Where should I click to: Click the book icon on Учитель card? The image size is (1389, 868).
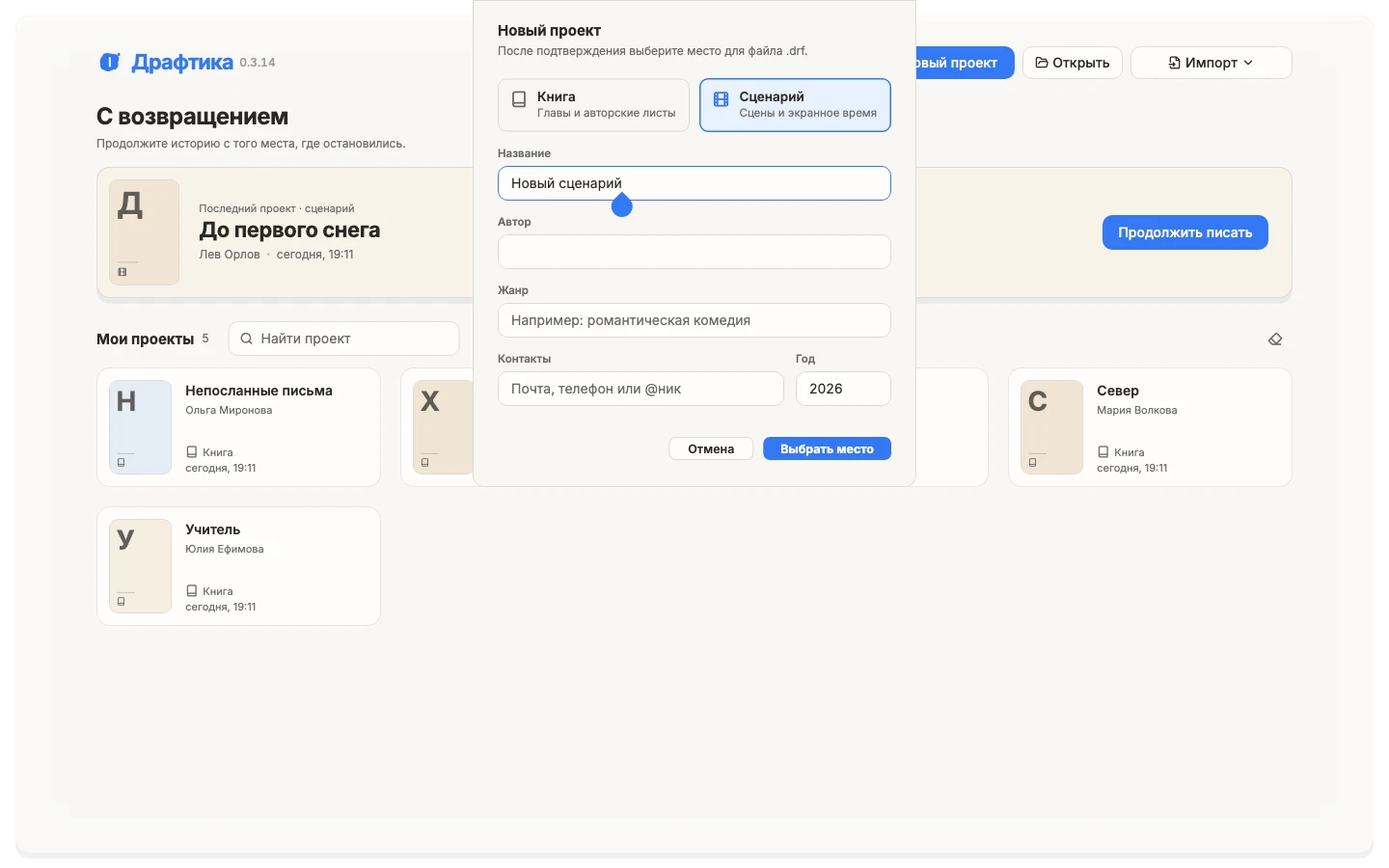[191, 591]
